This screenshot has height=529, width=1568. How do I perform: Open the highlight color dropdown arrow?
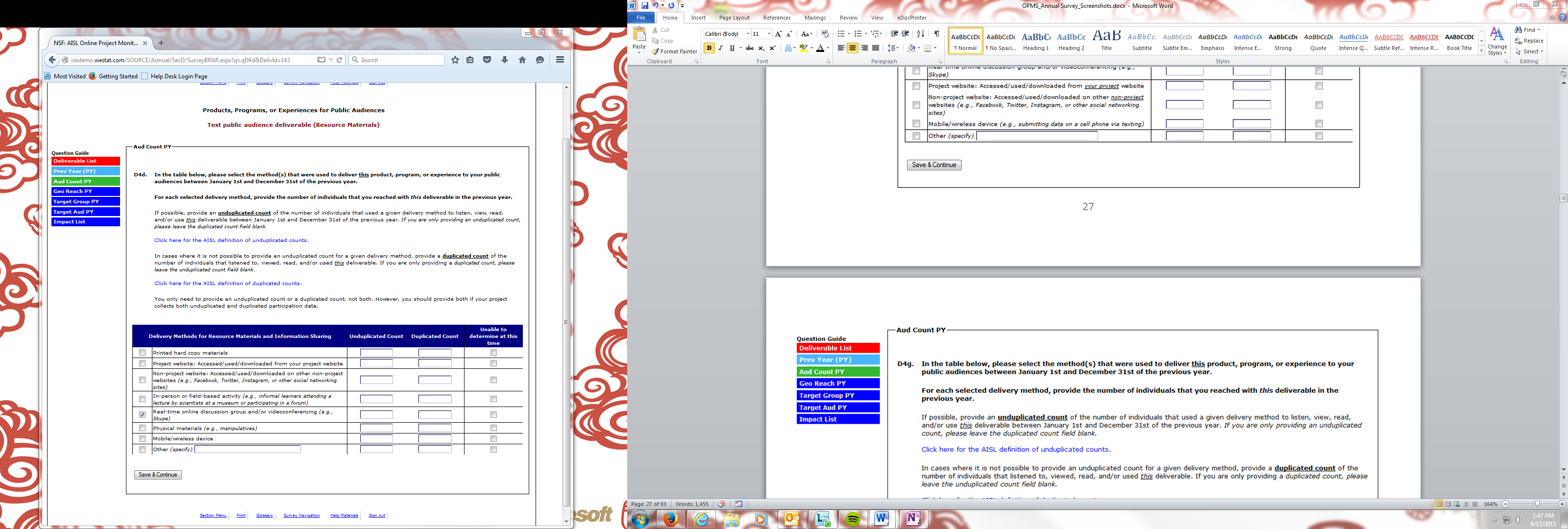coord(811,48)
